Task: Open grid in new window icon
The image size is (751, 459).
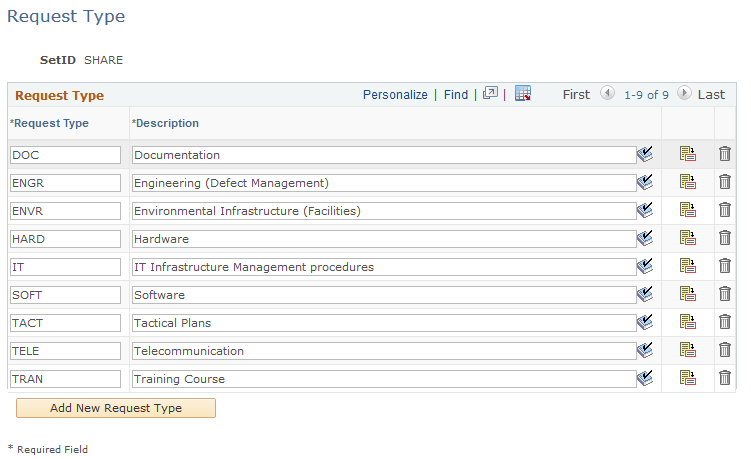Action: 490,94
